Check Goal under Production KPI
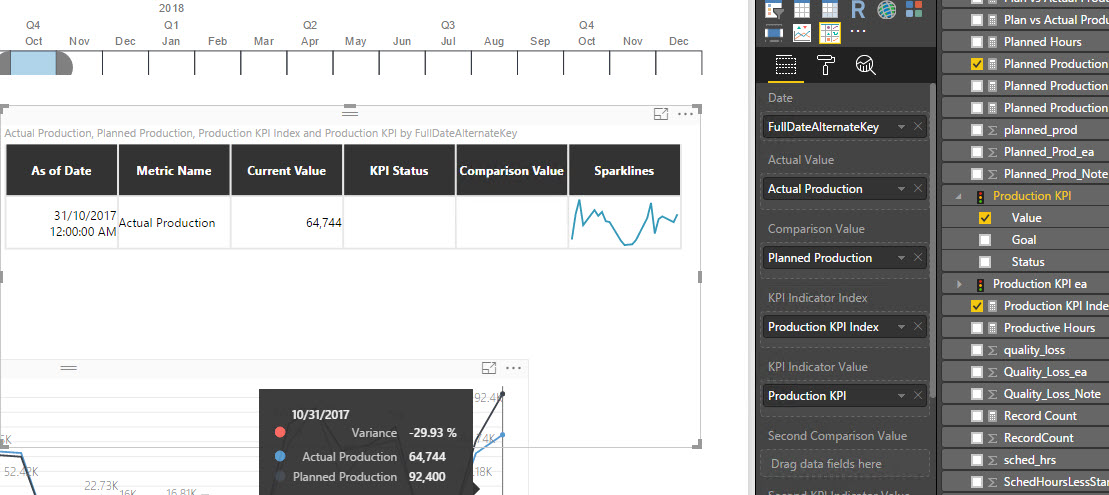Viewport: 1109px width, 495px height. 985,240
